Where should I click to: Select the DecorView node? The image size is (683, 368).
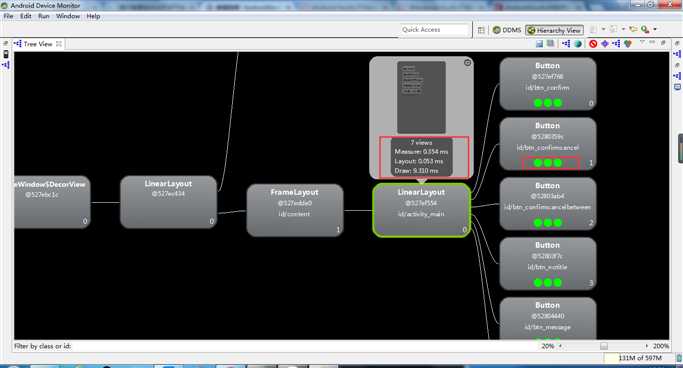[x=52, y=202]
